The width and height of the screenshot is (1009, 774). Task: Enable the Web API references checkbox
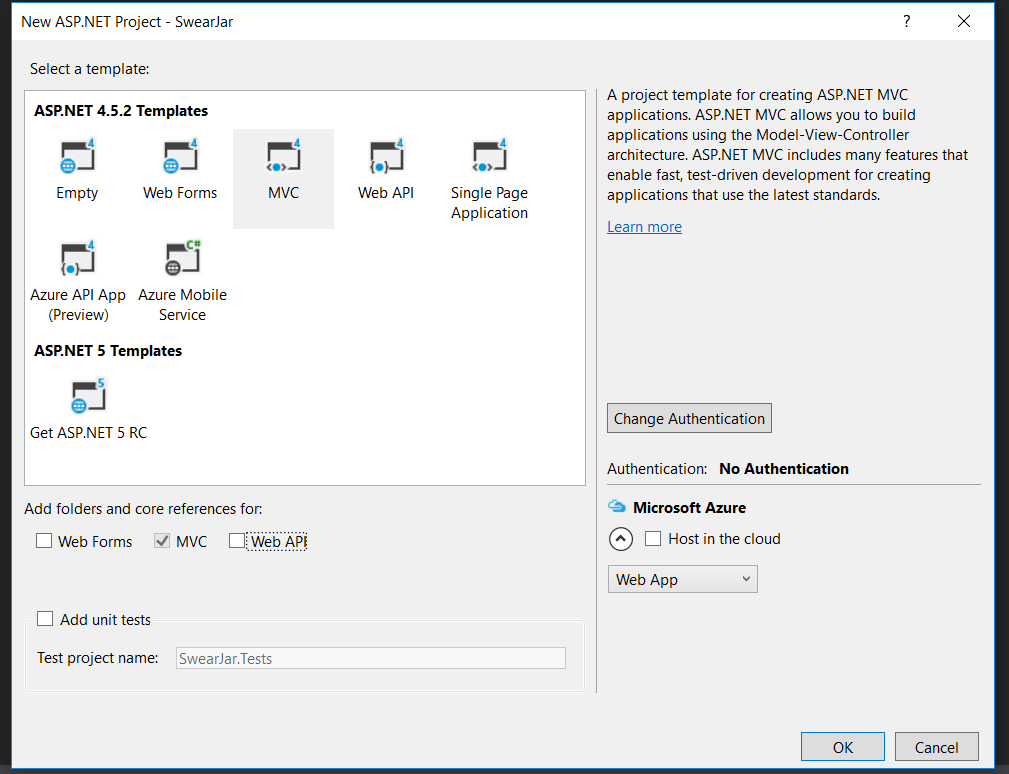point(237,540)
